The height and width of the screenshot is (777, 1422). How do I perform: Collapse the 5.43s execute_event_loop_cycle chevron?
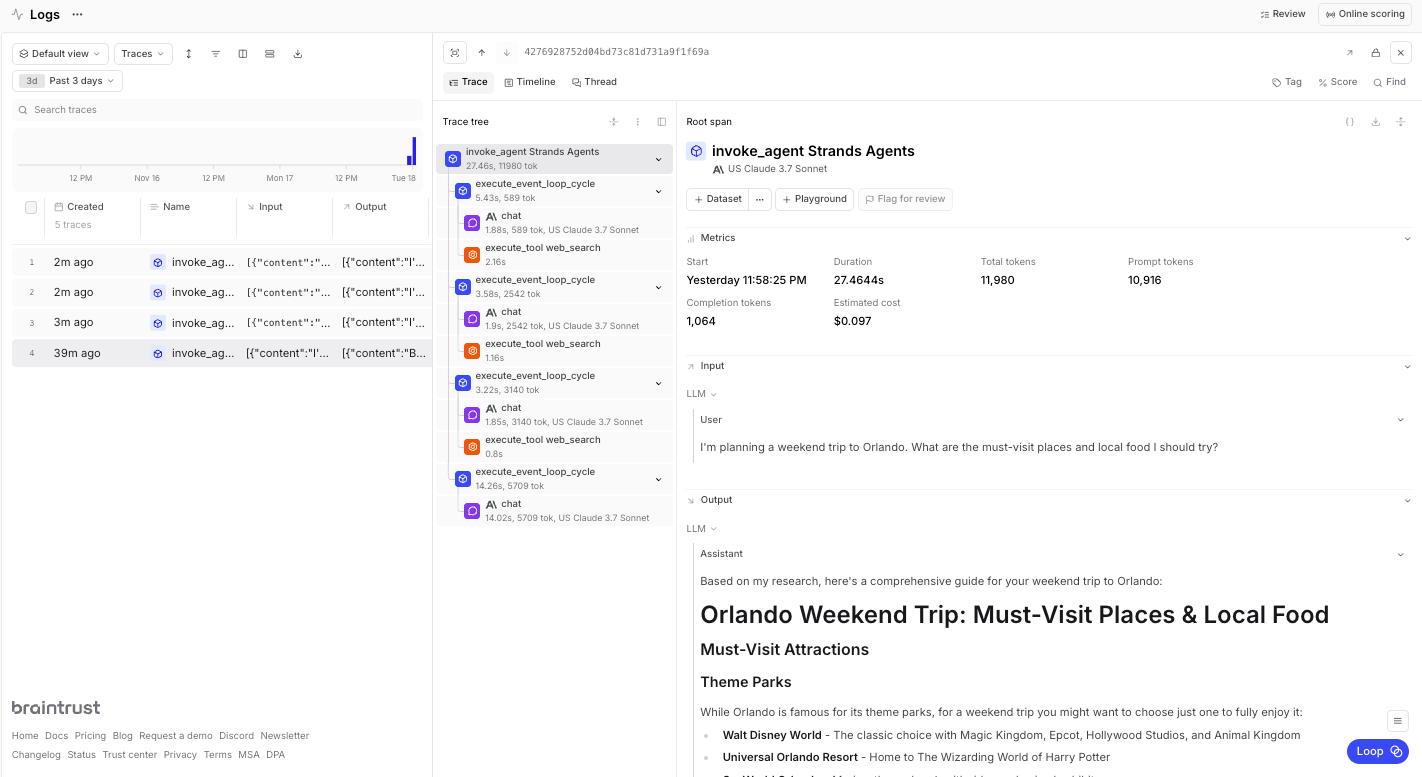tap(658, 191)
